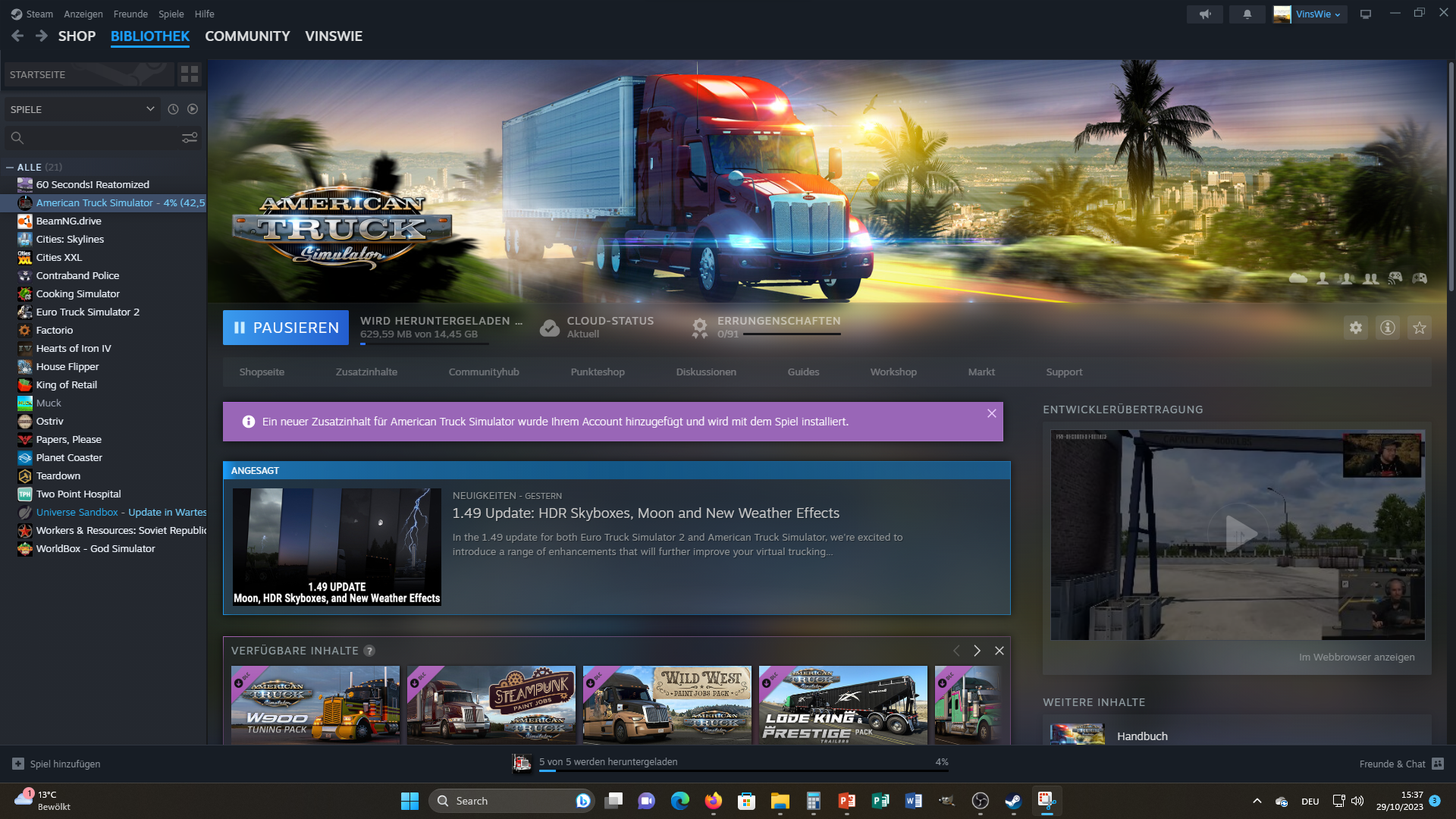This screenshot has width=1456, height=819.
Task: Add game to favorites star
Action: click(x=1420, y=328)
